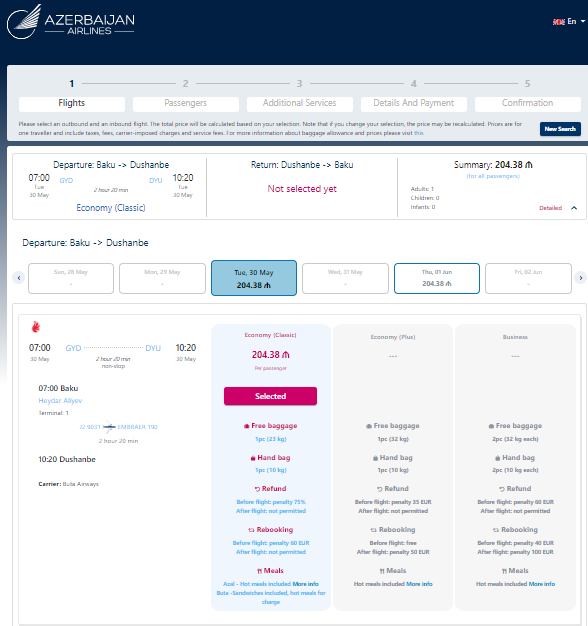Screen dimensions: 588x626
Task: Click the Economy (Plus) Meals icon
Action: point(382,571)
